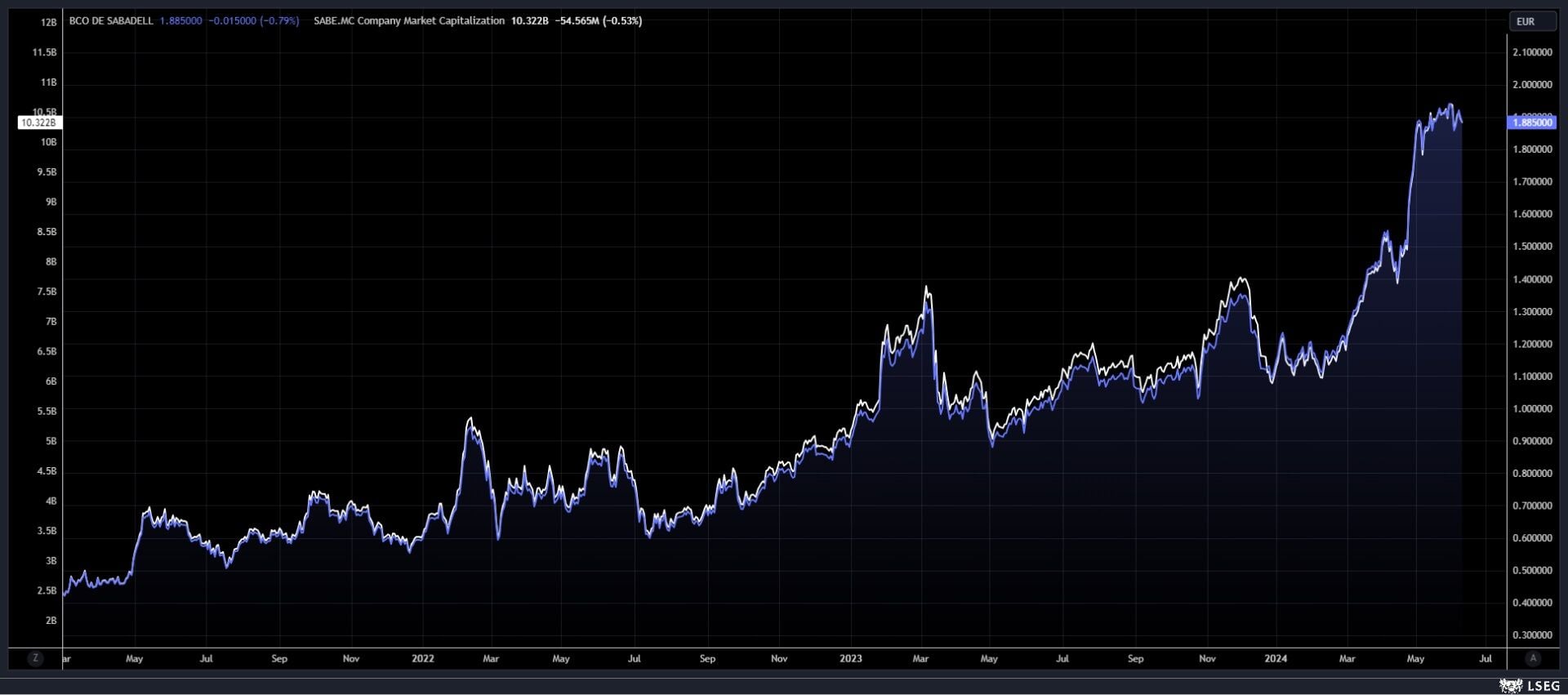Click the 3.5B label on market cap axis
The image size is (1568, 695).
(47, 531)
